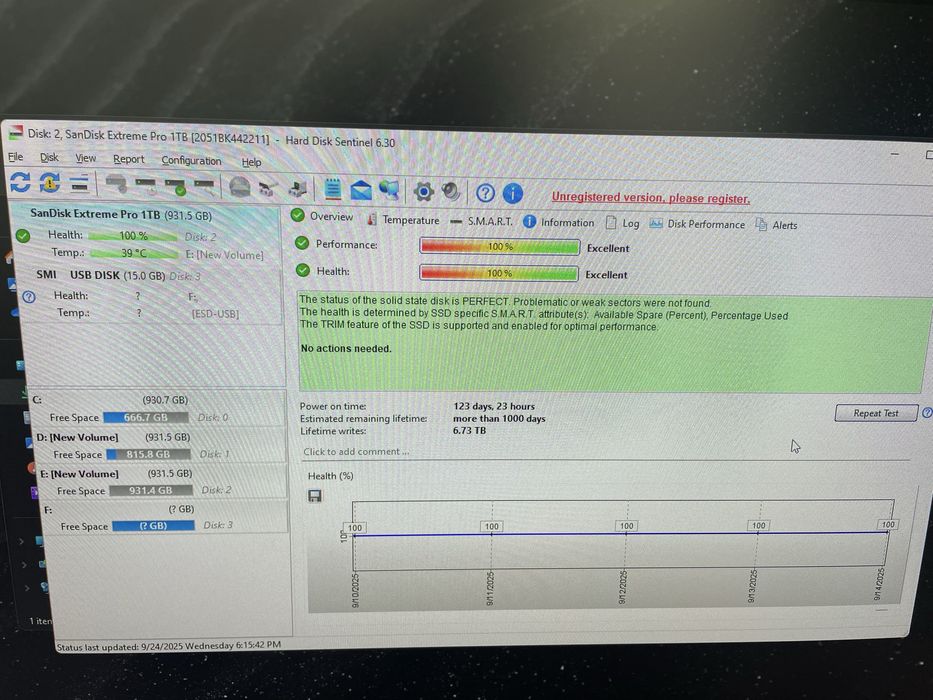Click the blue information circle icon
The width and height of the screenshot is (933, 700).
(x=513, y=193)
